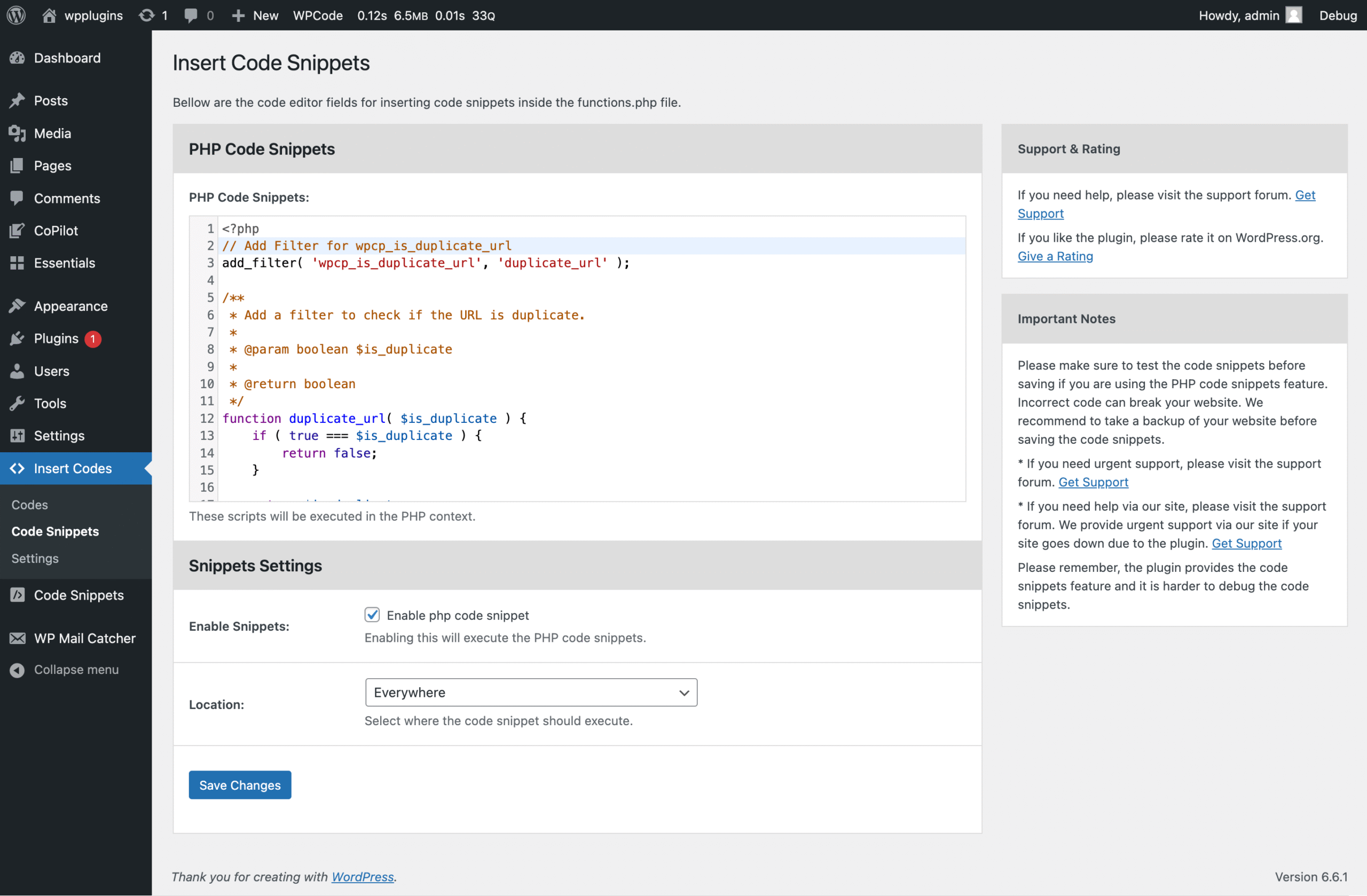Click the Users person icon
Screen dimensions: 1367x896
17,371
